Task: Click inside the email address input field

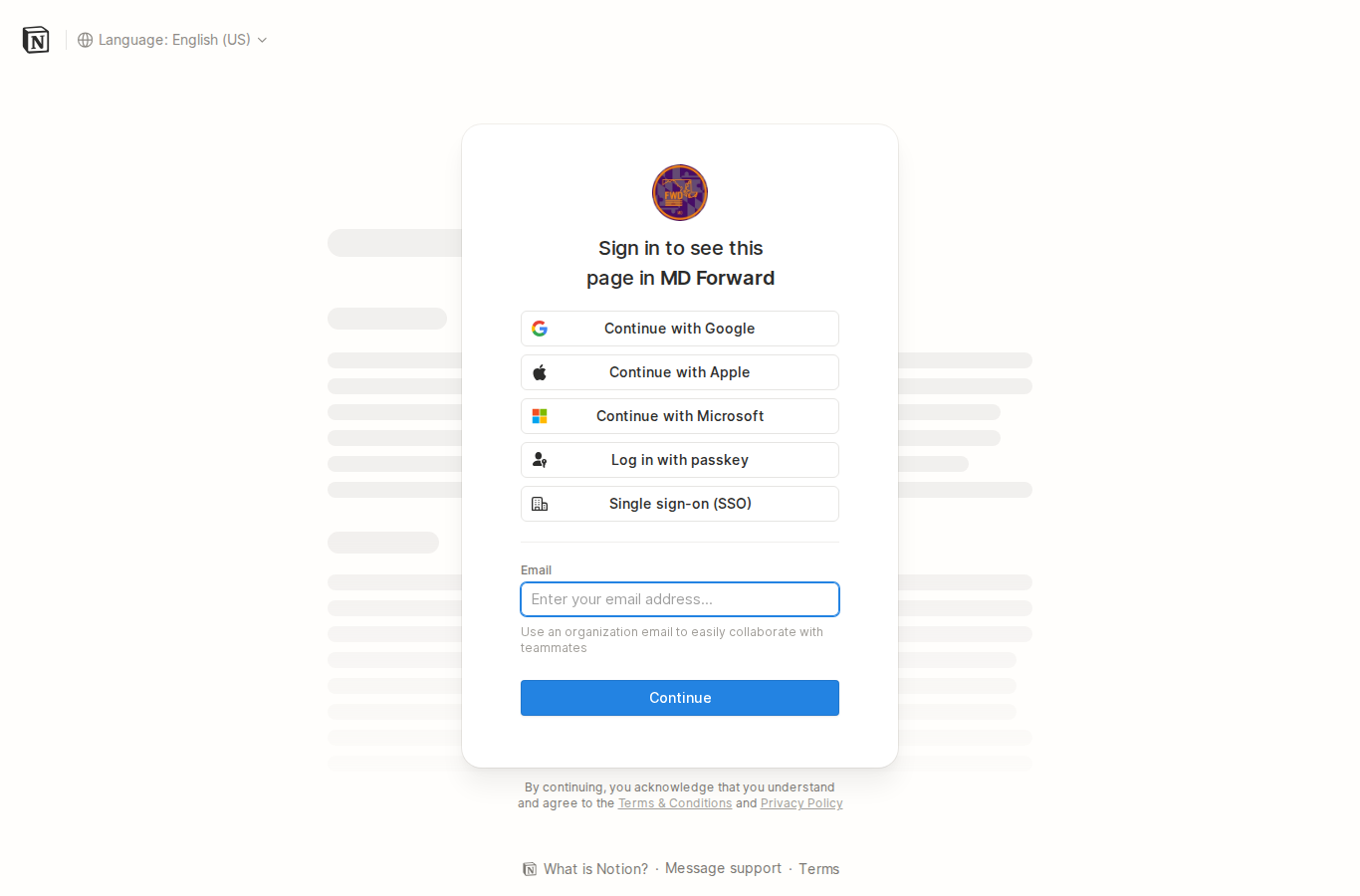Action: pos(679,598)
